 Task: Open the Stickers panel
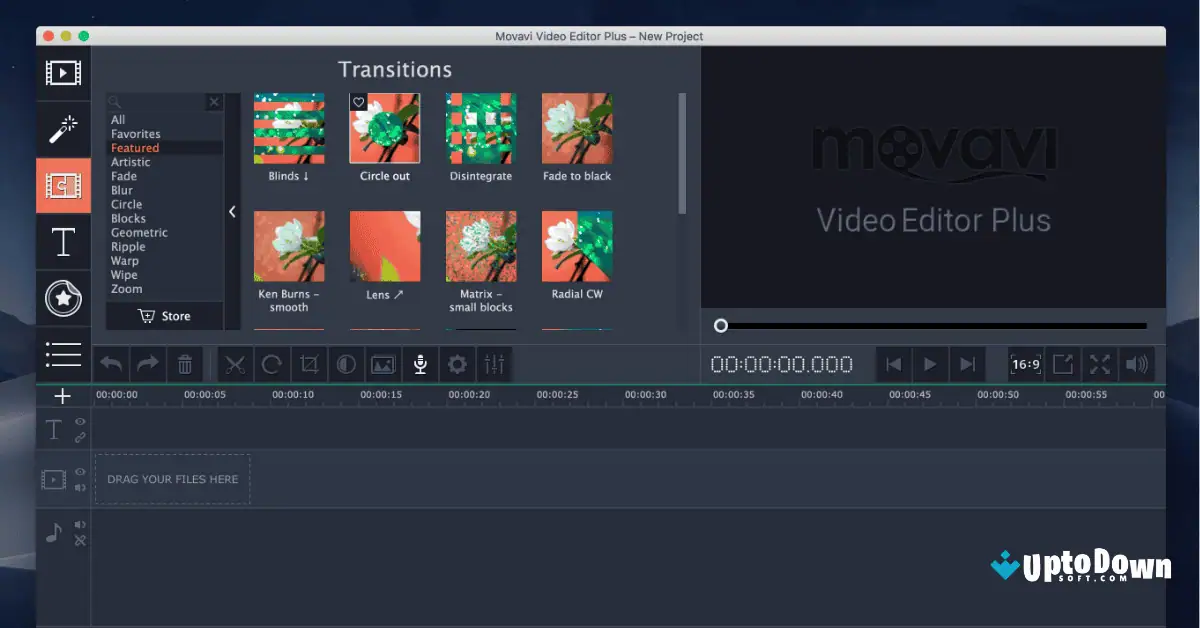click(63, 298)
